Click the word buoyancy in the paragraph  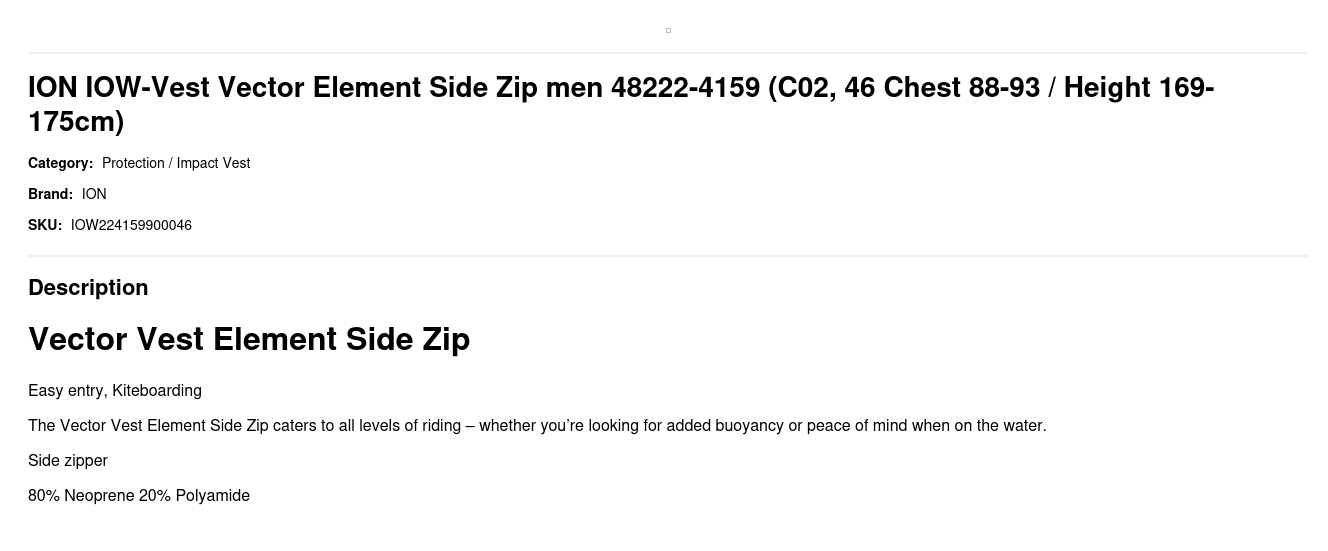[x=749, y=425]
